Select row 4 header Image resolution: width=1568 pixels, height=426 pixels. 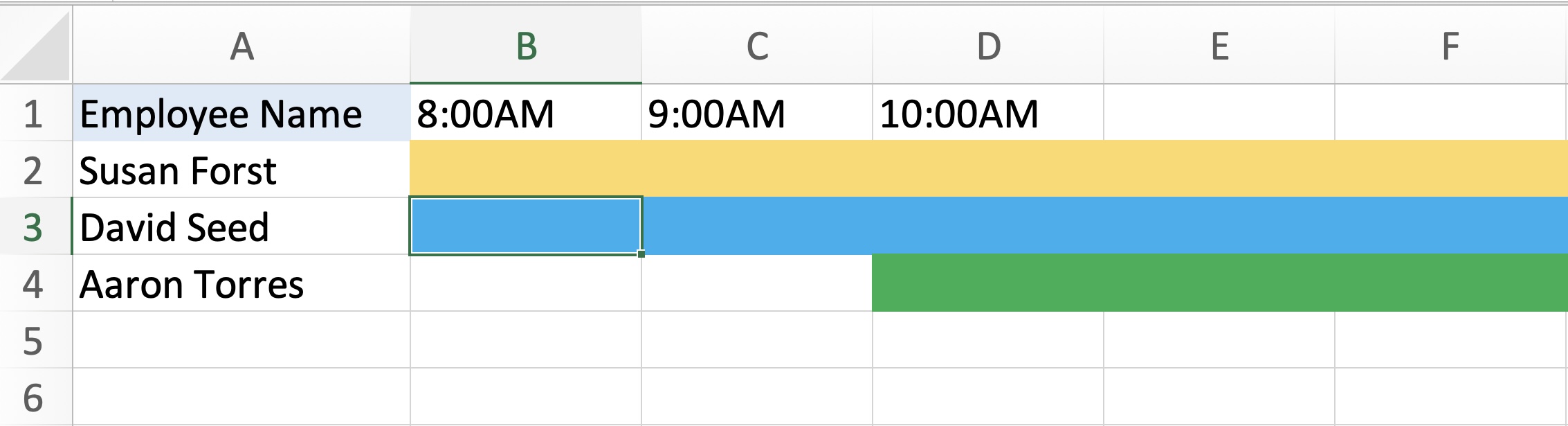(36, 283)
